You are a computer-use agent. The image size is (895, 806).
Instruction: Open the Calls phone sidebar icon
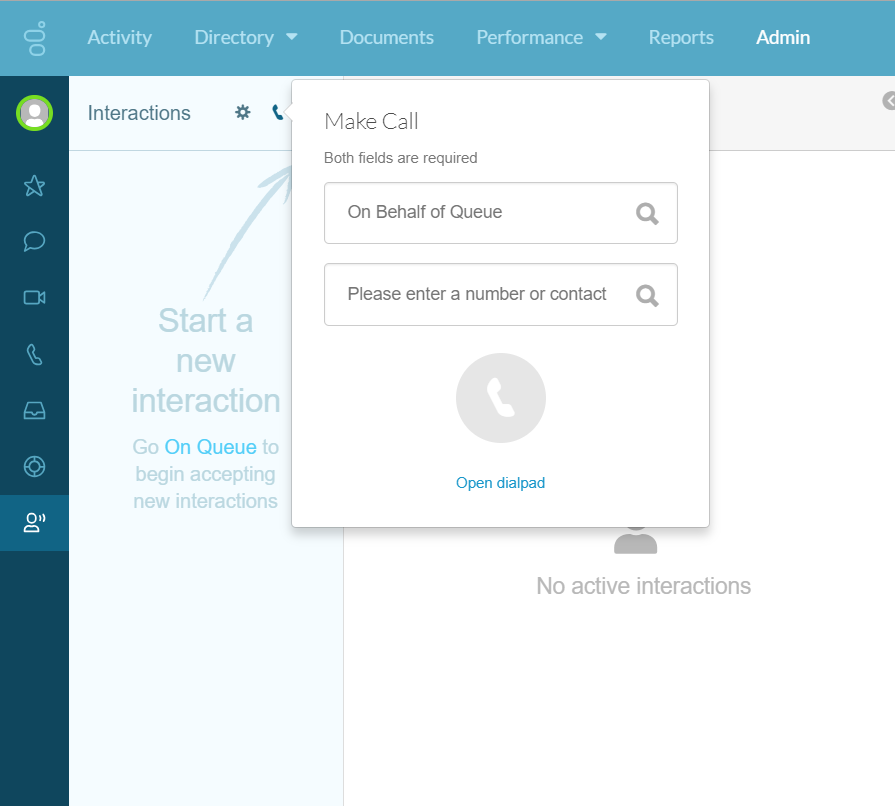click(34, 354)
